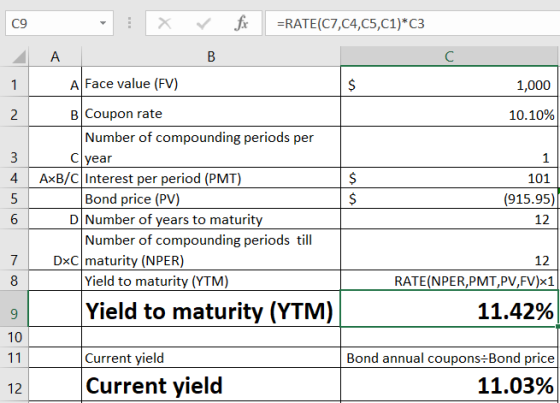Click cell A6 containing letter D
The height and width of the screenshot is (403, 560).
[55, 219]
